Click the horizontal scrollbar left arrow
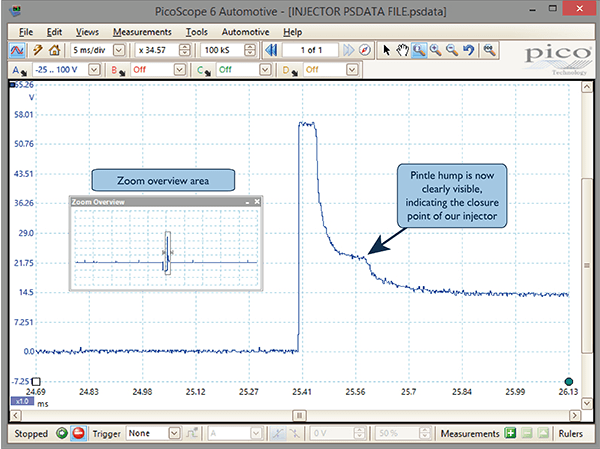This screenshot has width=600, height=449. click(15, 415)
